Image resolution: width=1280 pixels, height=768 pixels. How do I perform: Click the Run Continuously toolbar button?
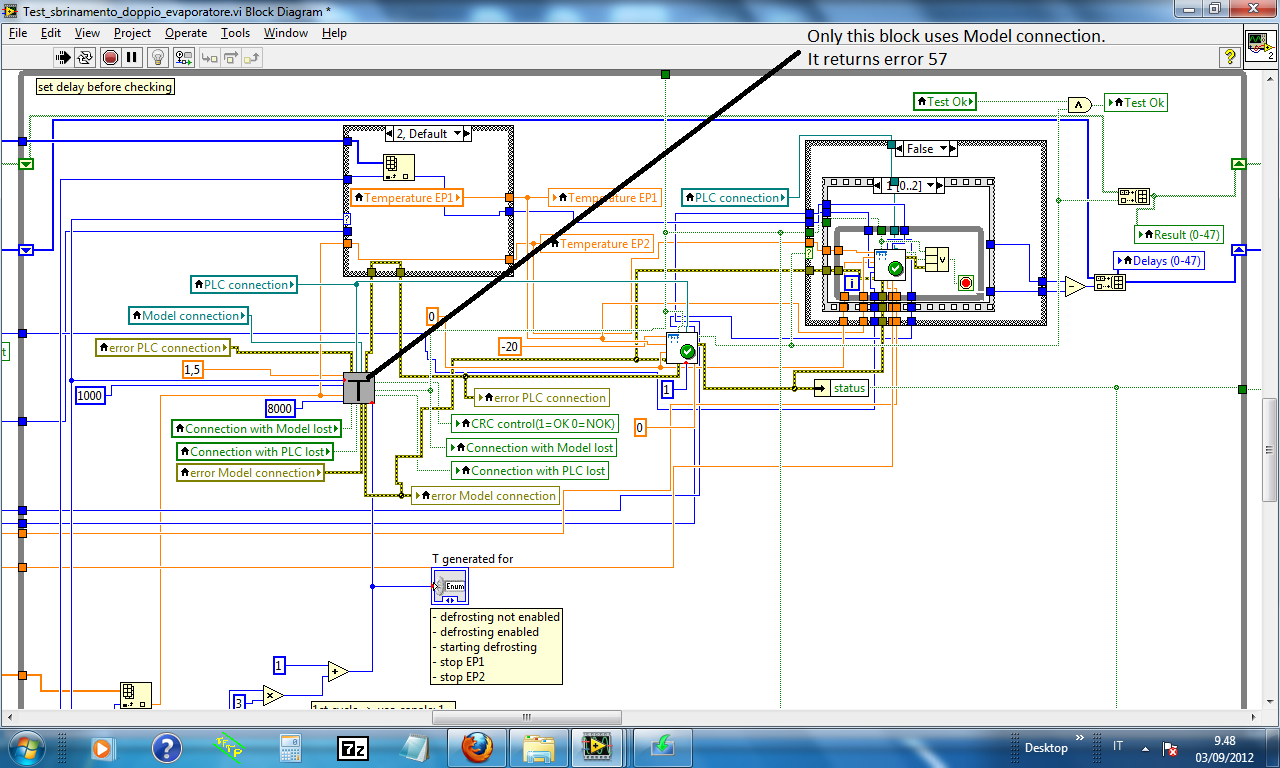tap(85, 57)
